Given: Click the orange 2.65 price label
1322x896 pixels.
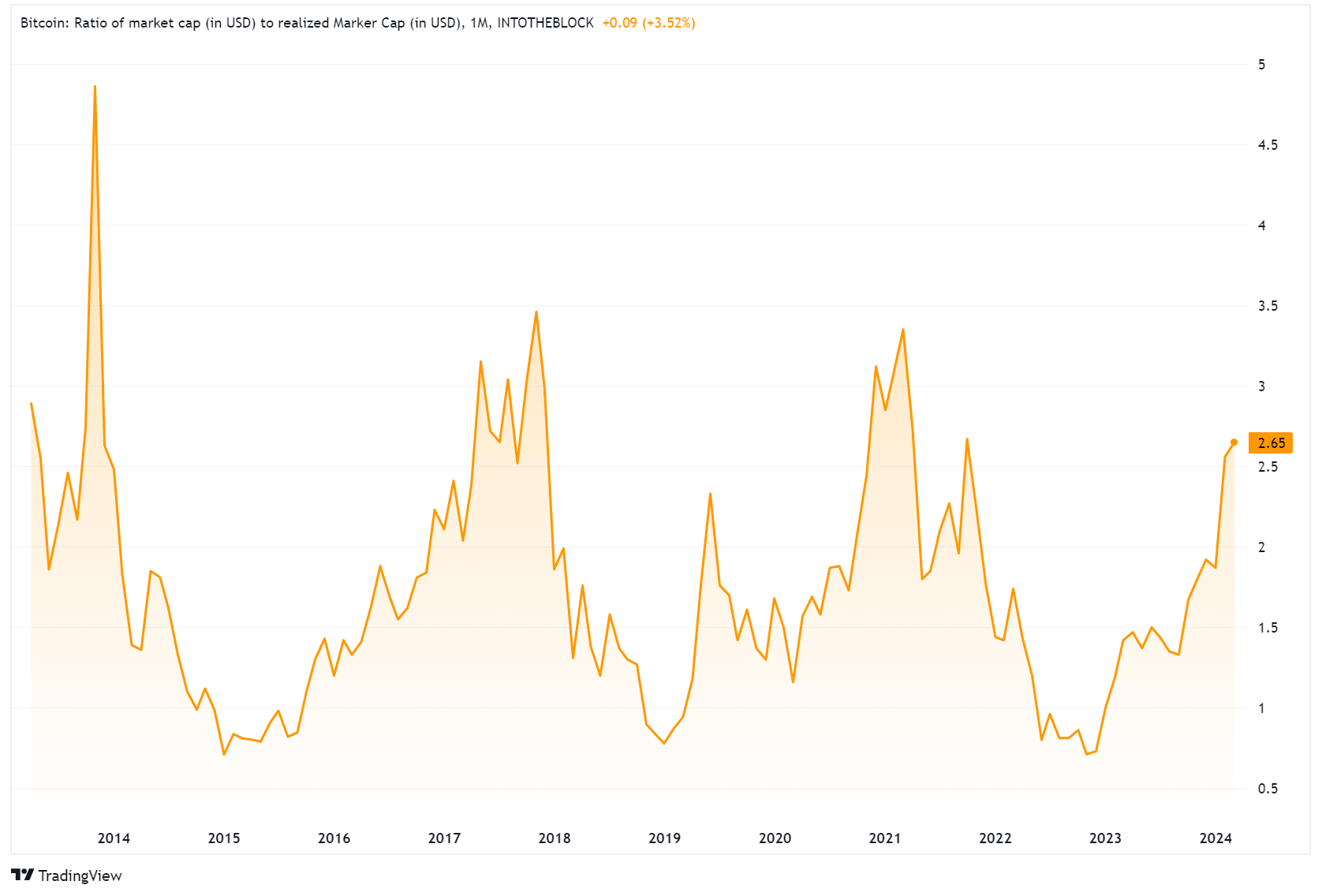Looking at the screenshot, I should [1272, 442].
